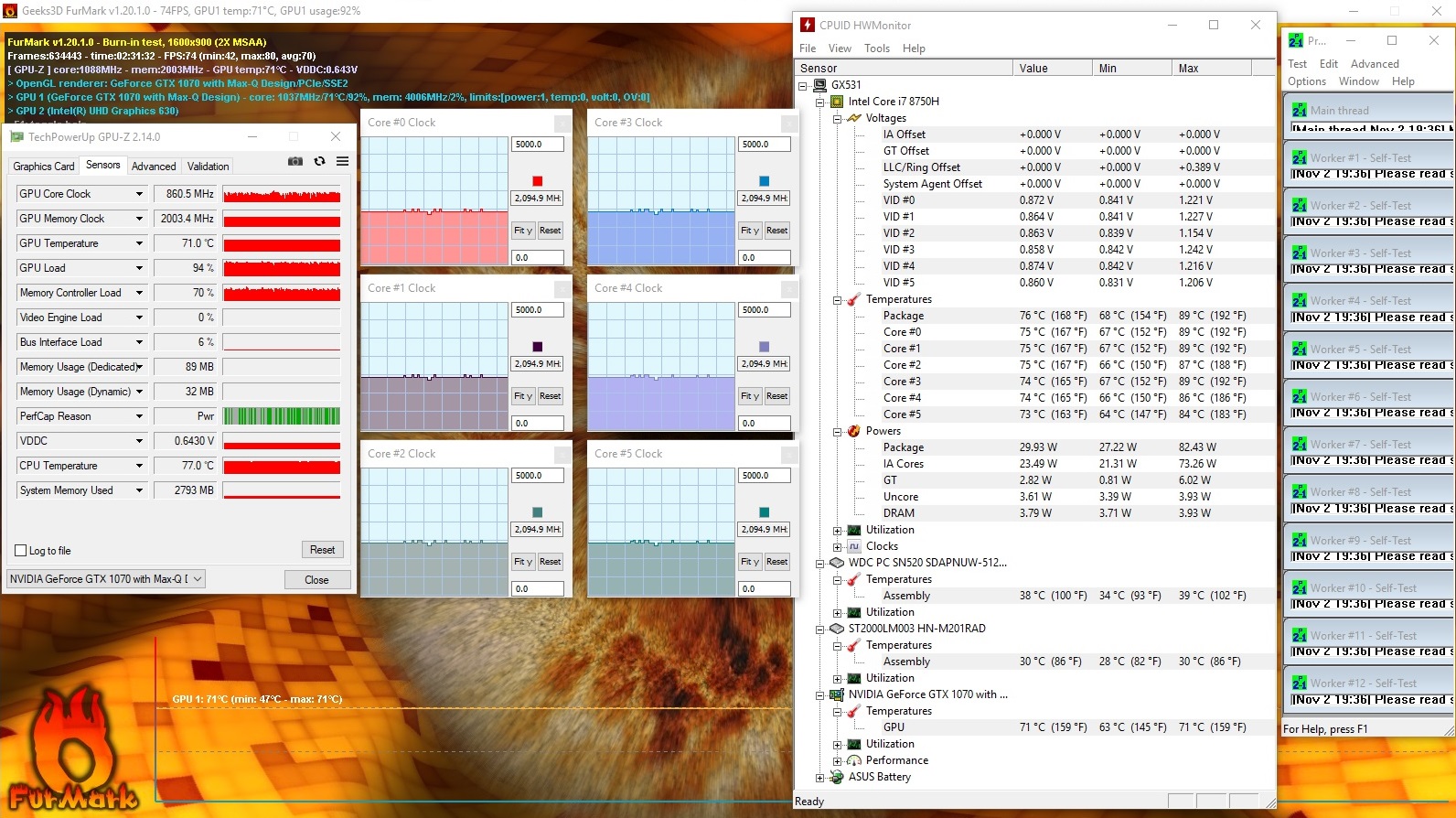
Task: Click the CPU Temperatures thermometer icon
Action: (854, 299)
